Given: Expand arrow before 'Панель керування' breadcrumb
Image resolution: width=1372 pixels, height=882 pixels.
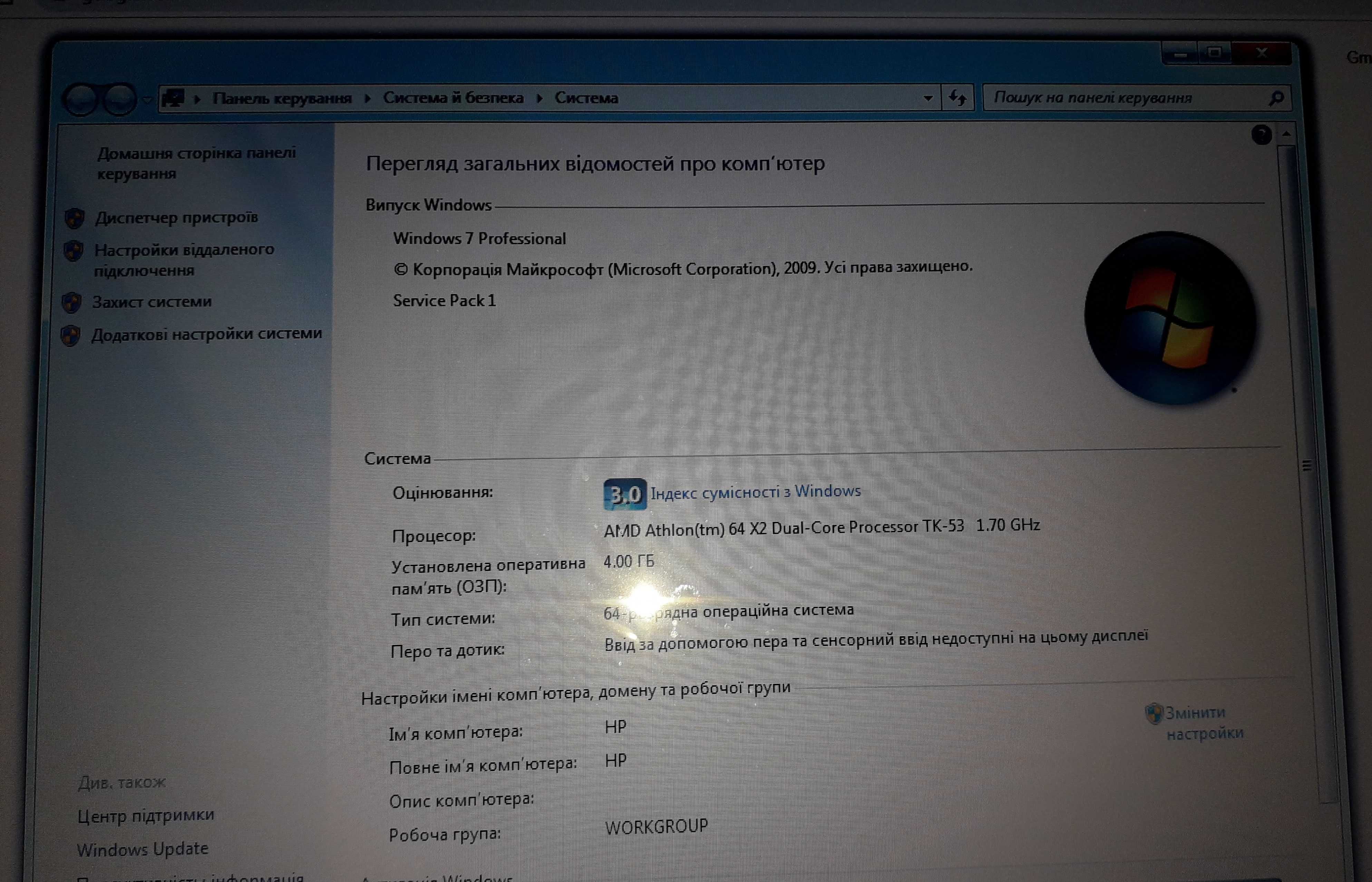Looking at the screenshot, I should coord(197,99).
